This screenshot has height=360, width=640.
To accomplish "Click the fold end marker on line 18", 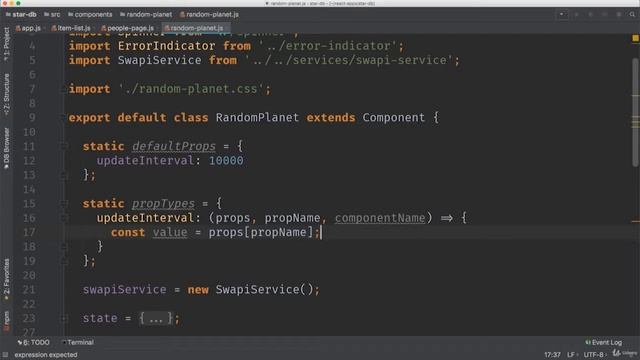I will pyautogui.click(x=63, y=247).
